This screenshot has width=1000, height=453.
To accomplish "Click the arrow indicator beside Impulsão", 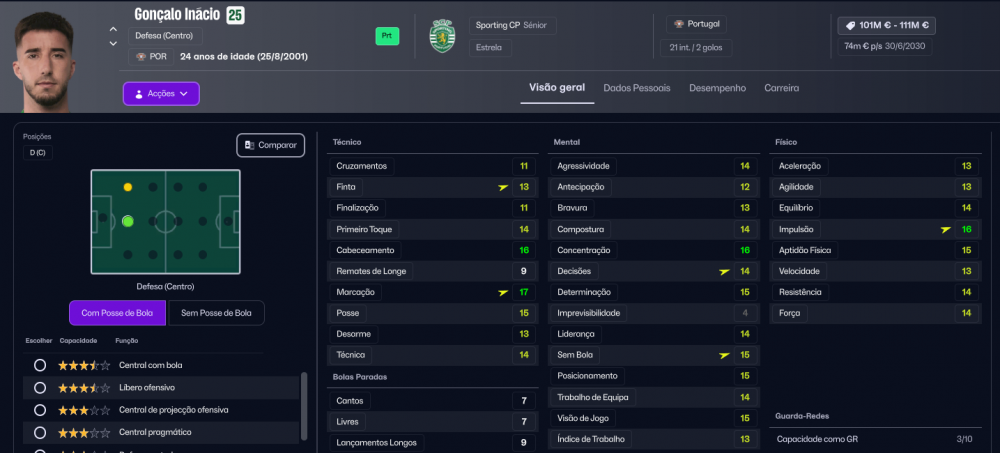I will point(946,230).
